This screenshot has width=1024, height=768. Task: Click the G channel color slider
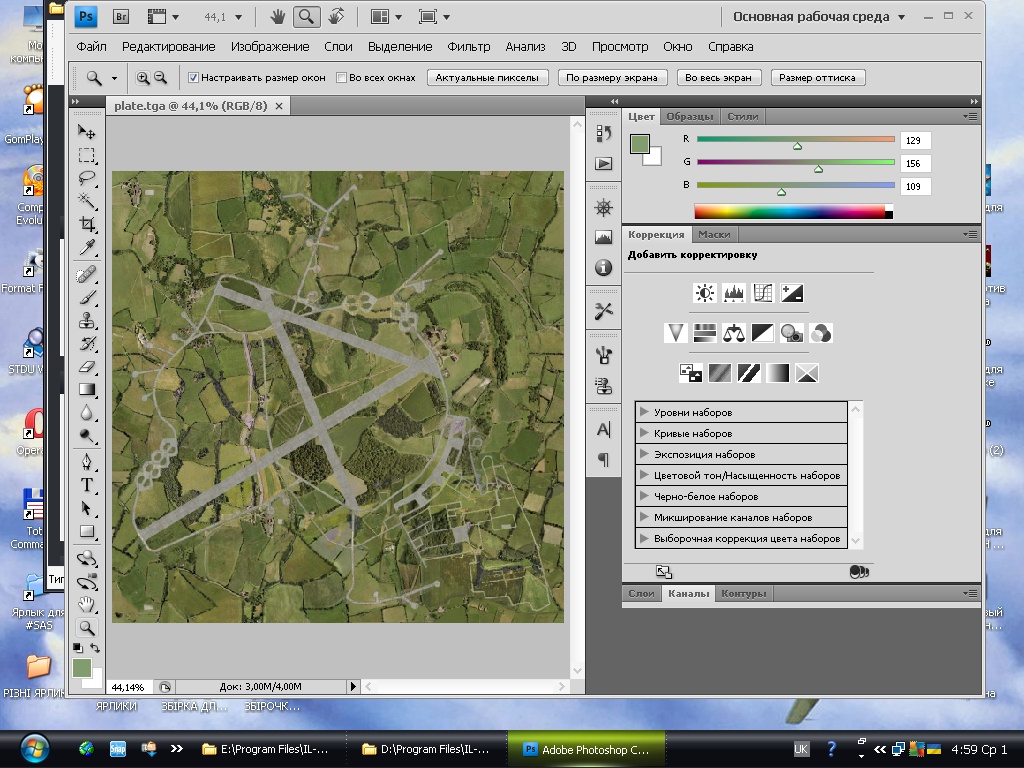(795, 162)
